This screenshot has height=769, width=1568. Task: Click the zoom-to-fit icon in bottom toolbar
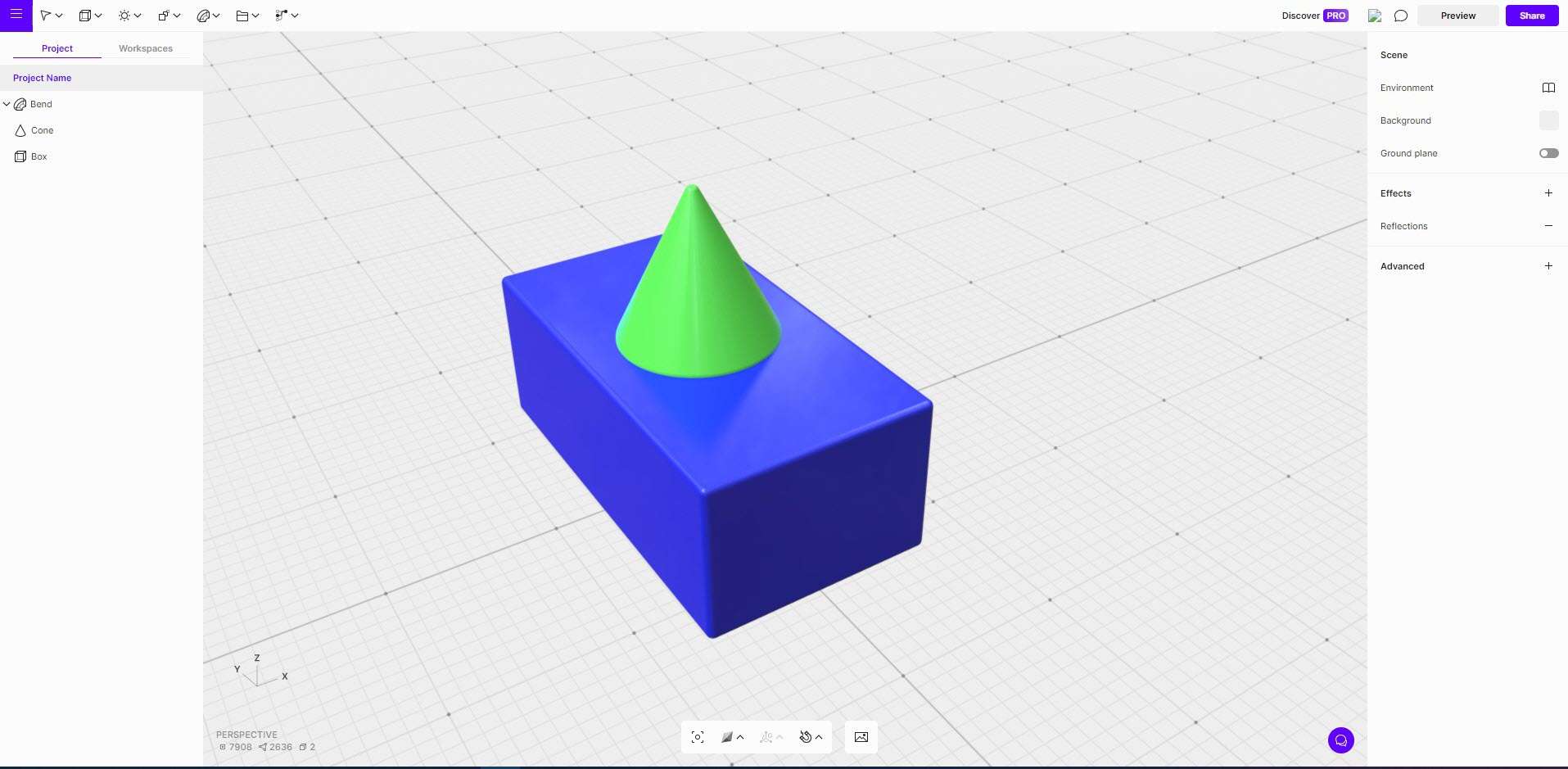click(x=698, y=737)
